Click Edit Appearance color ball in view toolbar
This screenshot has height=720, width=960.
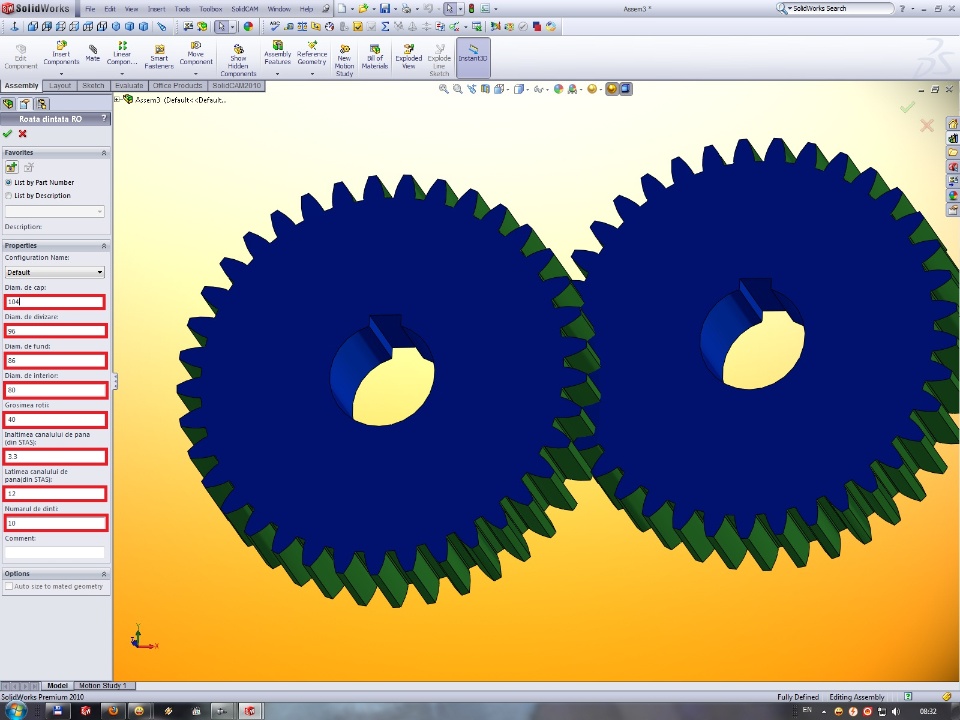pyautogui.click(x=558, y=89)
